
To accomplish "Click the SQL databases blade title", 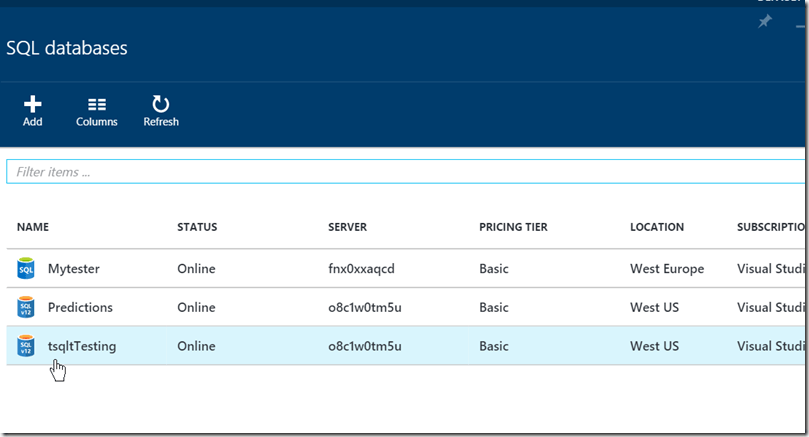I will pyautogui.click(x=67, y=48).
